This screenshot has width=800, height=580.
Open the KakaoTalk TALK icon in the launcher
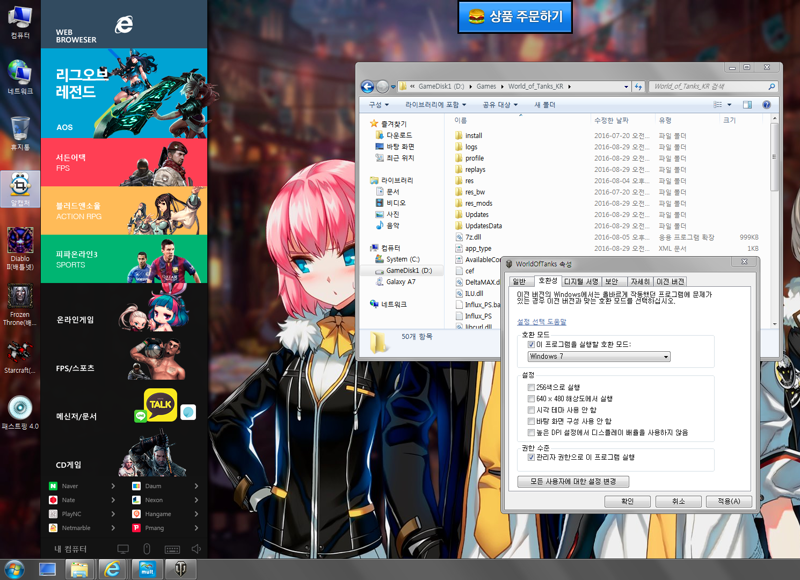[160, 405]
